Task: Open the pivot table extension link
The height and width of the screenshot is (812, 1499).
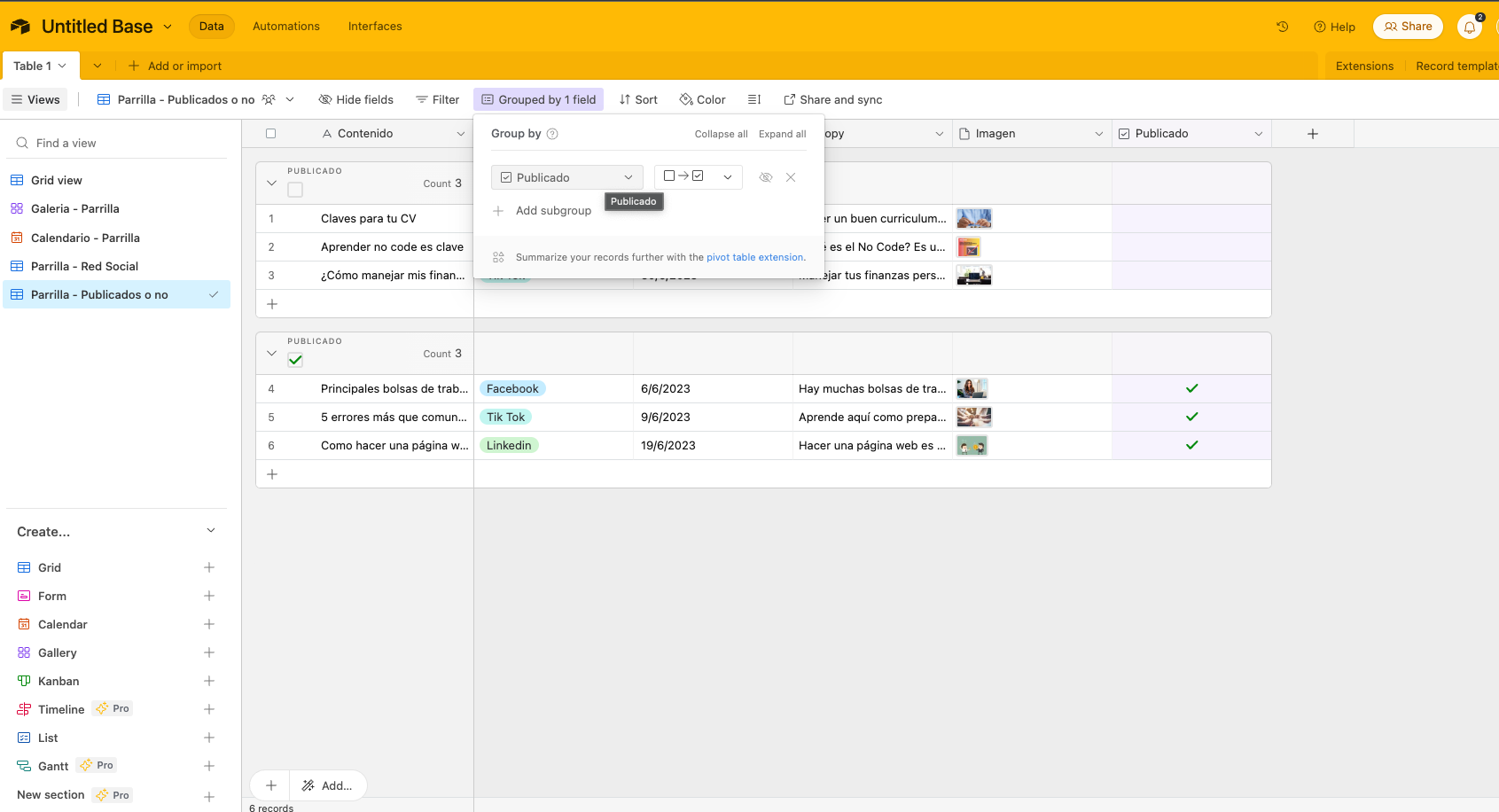Action: click(754, 257)
